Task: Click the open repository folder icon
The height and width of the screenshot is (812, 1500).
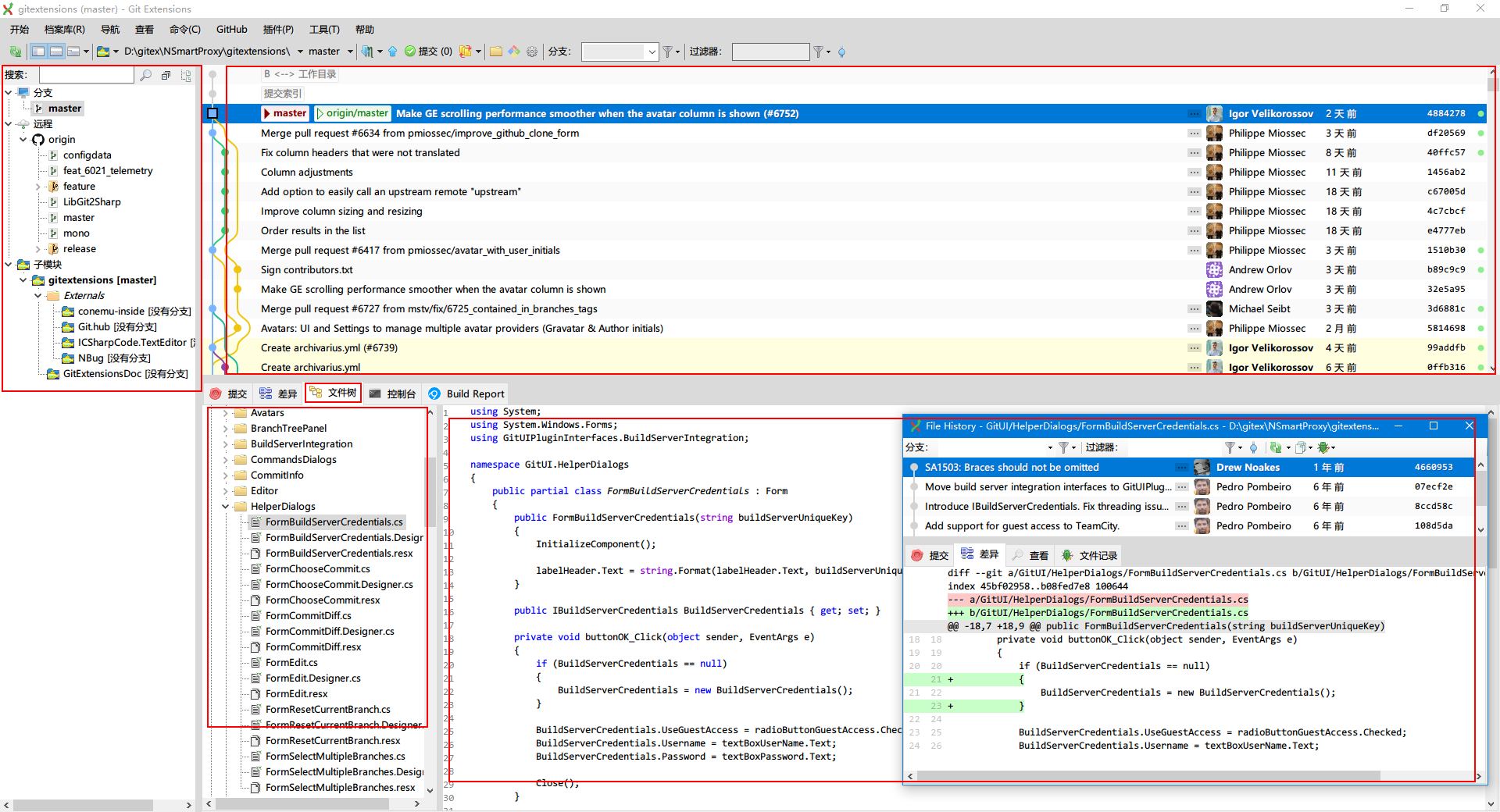Action: tap(102, 52)
